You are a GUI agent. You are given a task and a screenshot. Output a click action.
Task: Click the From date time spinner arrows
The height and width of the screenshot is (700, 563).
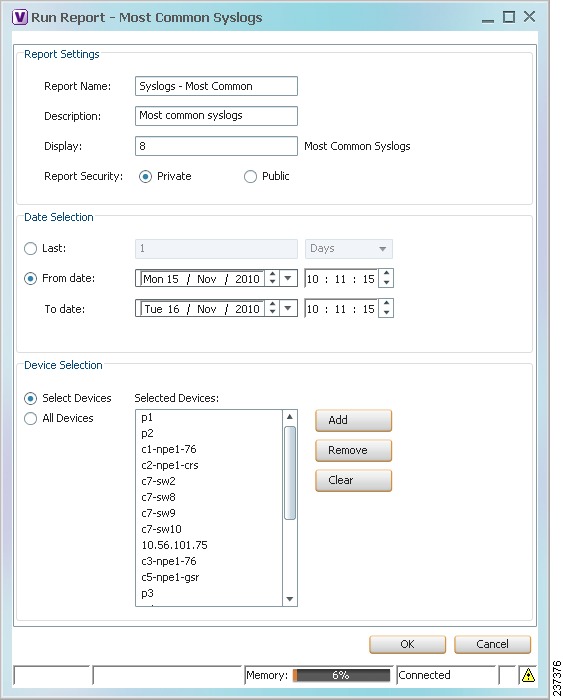[386, 279]
